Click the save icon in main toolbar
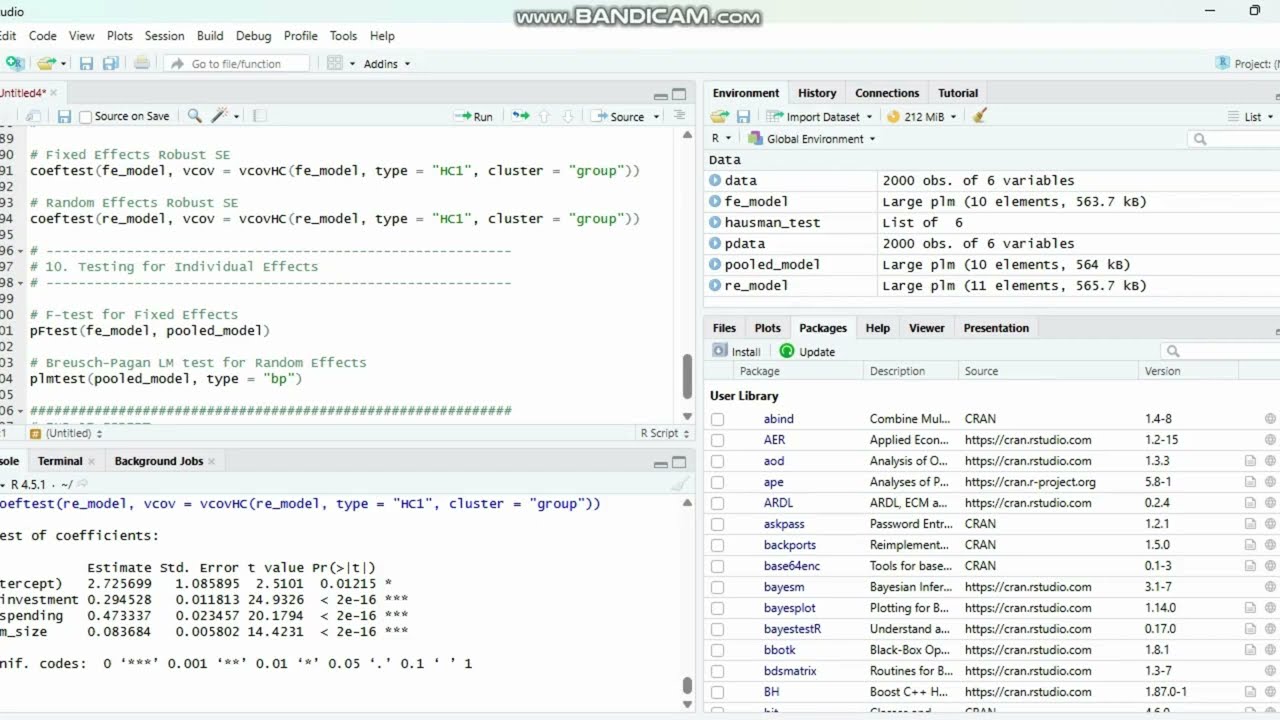This screenshot has width=1280, height=720. pos(86,63)
